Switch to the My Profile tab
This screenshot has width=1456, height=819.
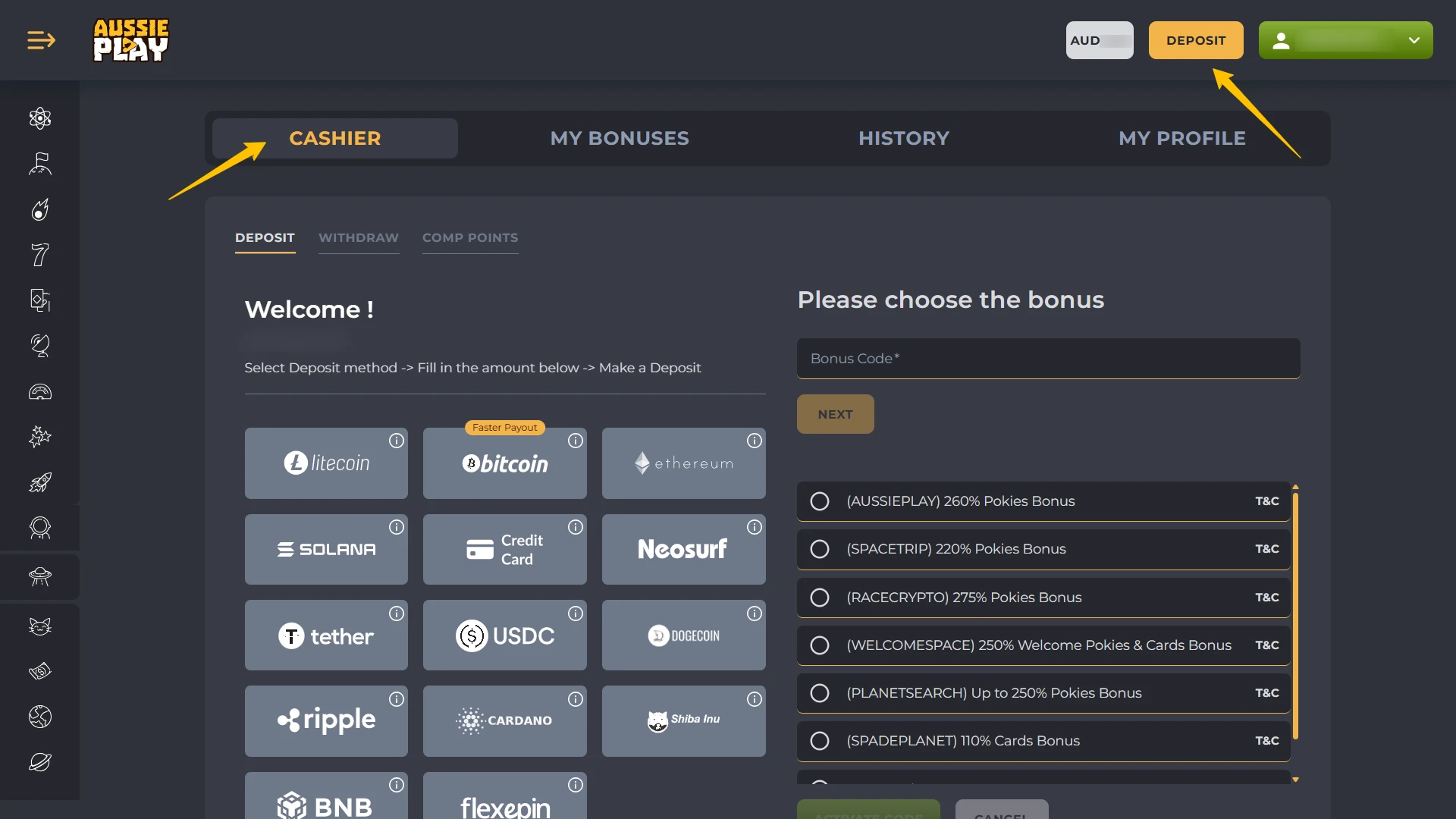[x=1182, y=138]
